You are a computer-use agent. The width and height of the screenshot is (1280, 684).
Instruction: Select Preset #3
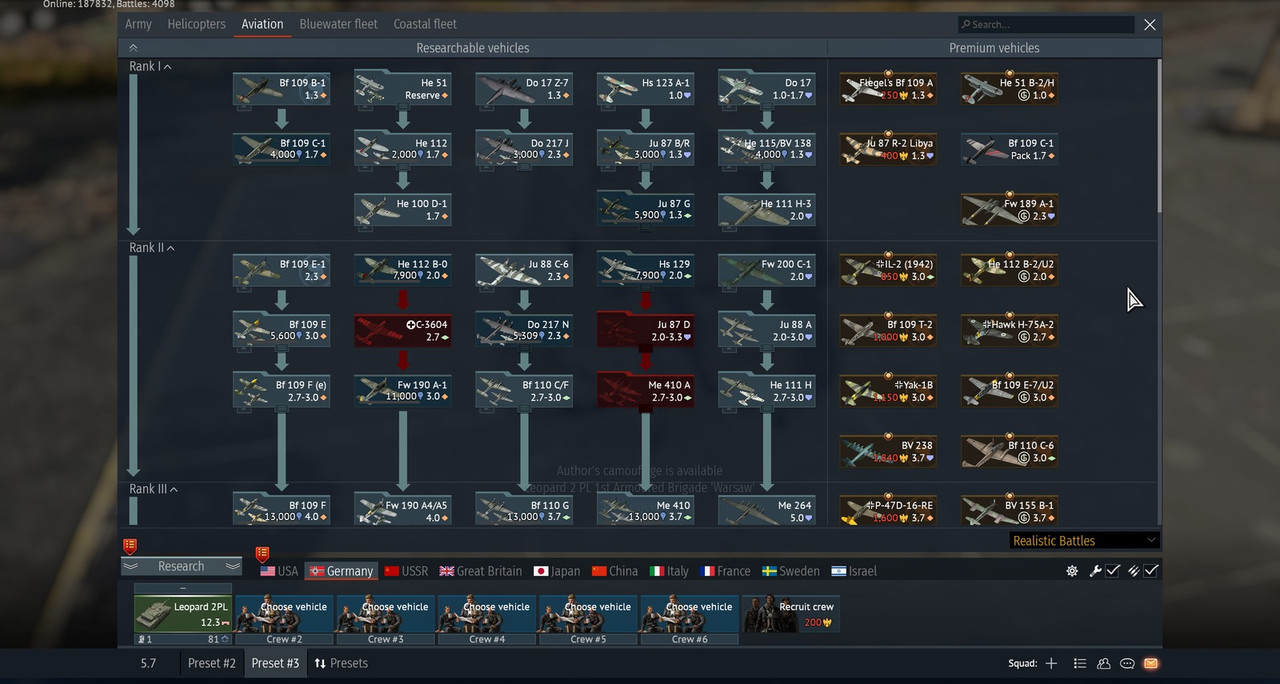click(275, 663)
